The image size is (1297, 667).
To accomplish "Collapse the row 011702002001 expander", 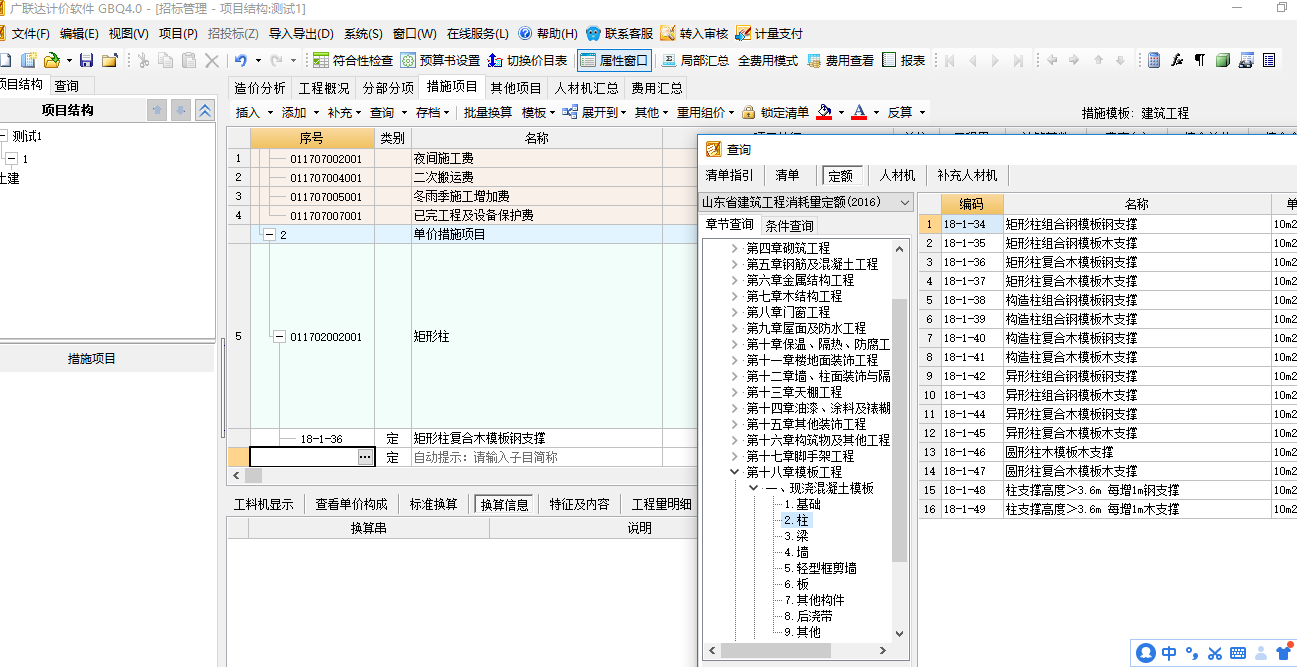I will [x=279, y=337].
